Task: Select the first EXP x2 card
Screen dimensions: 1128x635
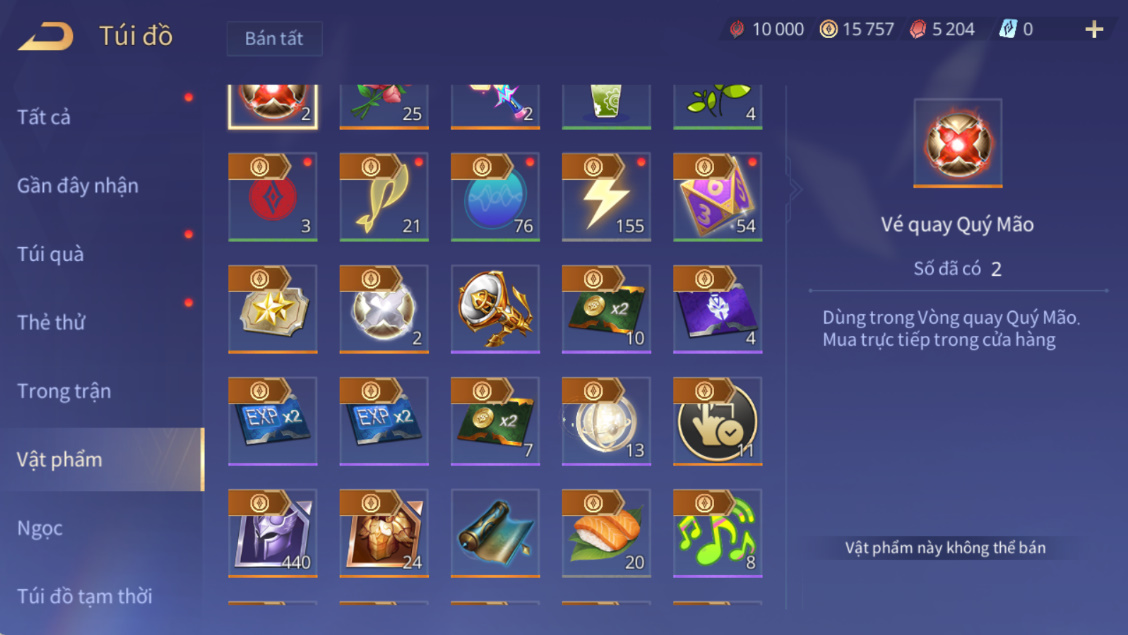Action: 273,421
